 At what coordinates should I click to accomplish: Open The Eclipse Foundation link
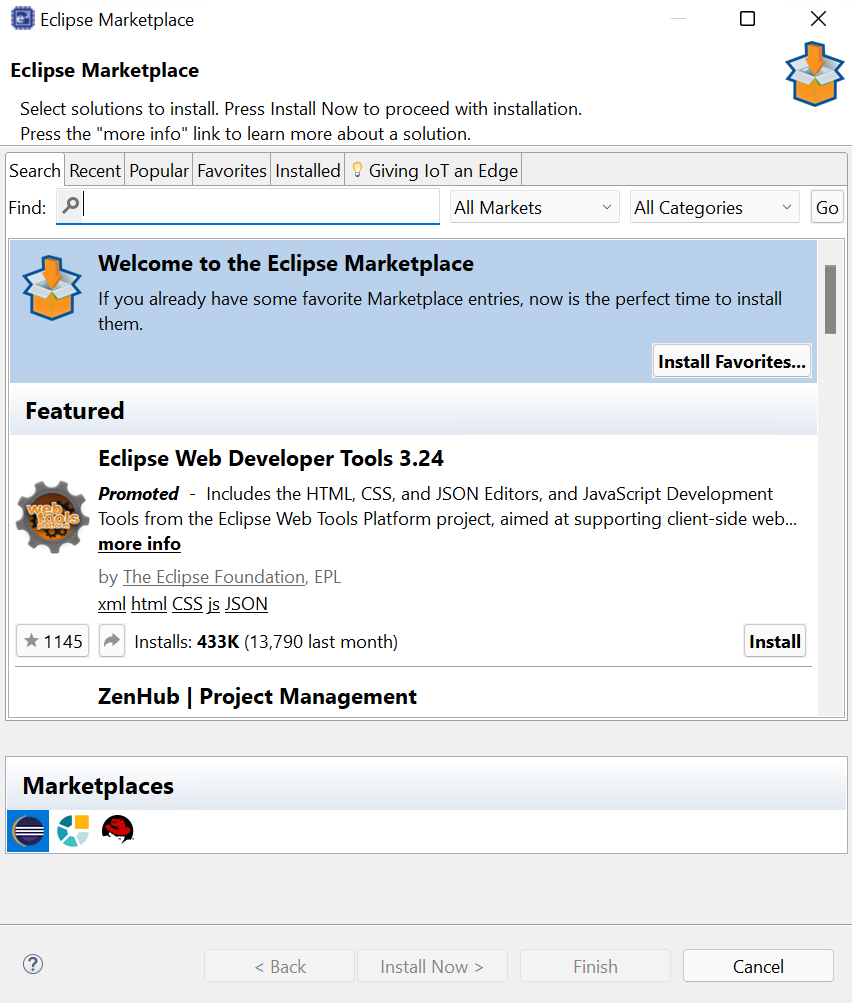tap(214, 577)
